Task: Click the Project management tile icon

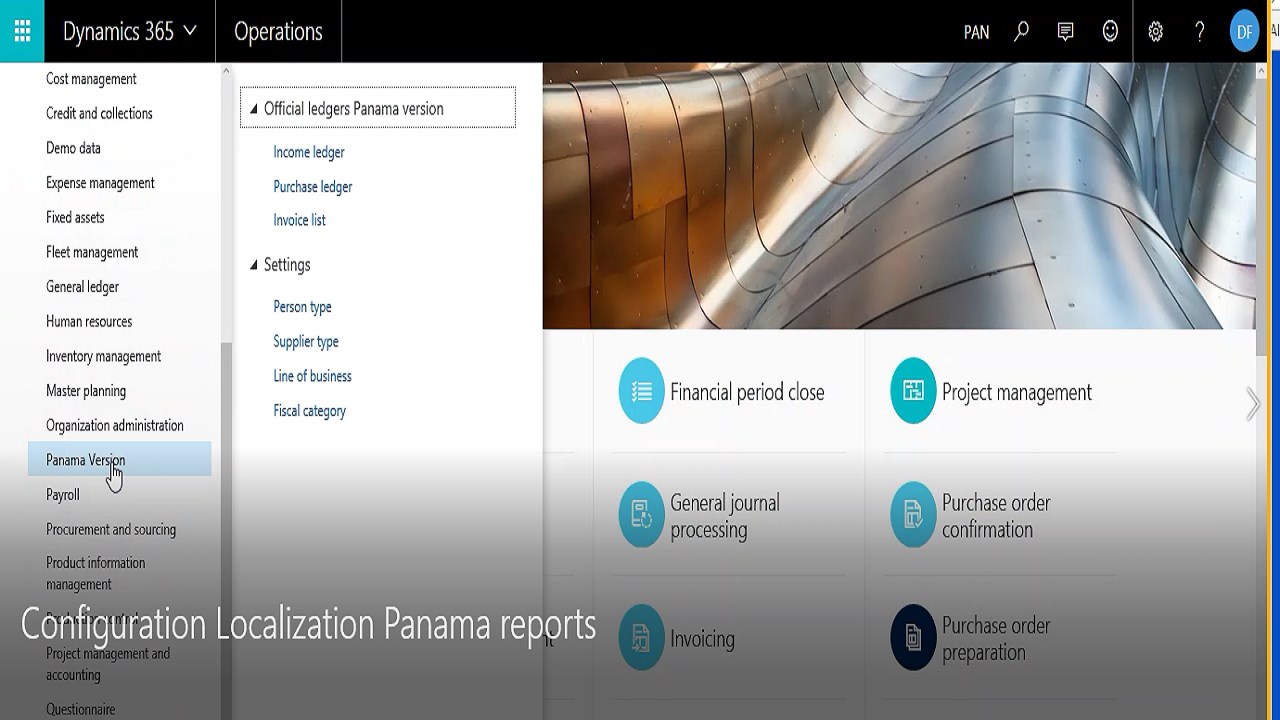Action: [x=913, y=391]
